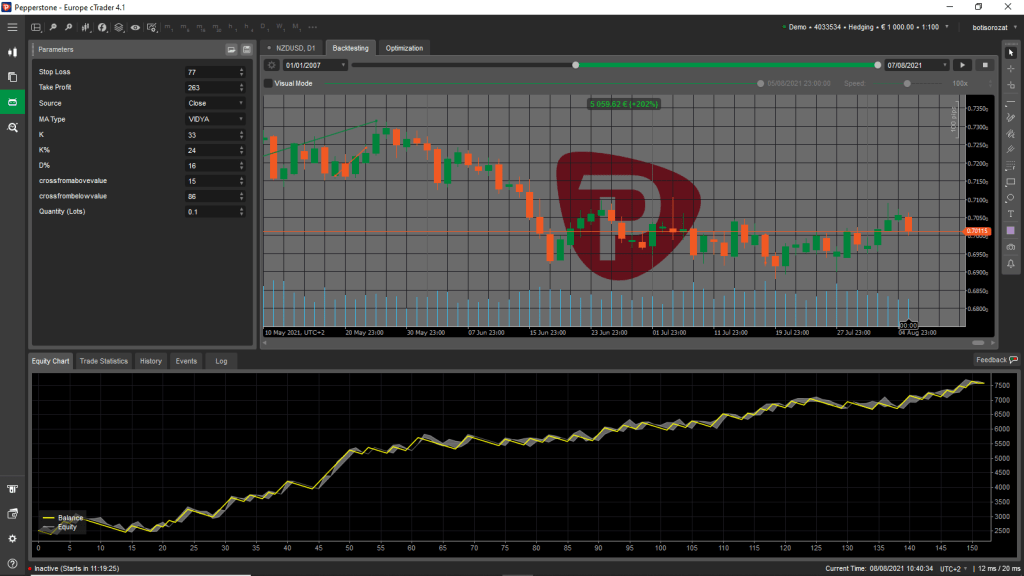Open the Trade Statistics tab
This screenshot has width=1024, height=576.
[x=104, y=361]
